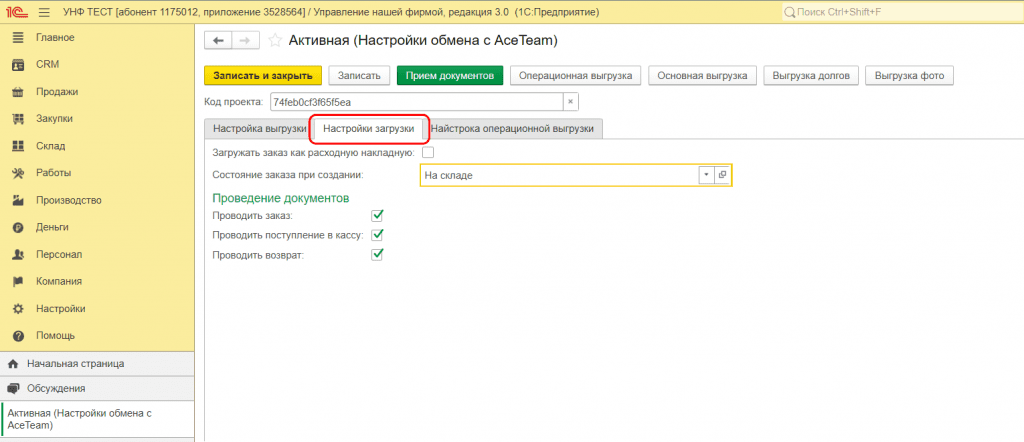Uncheck Проводить поступление в кассу
1024x442 pixels.
[x=377, y=235]
